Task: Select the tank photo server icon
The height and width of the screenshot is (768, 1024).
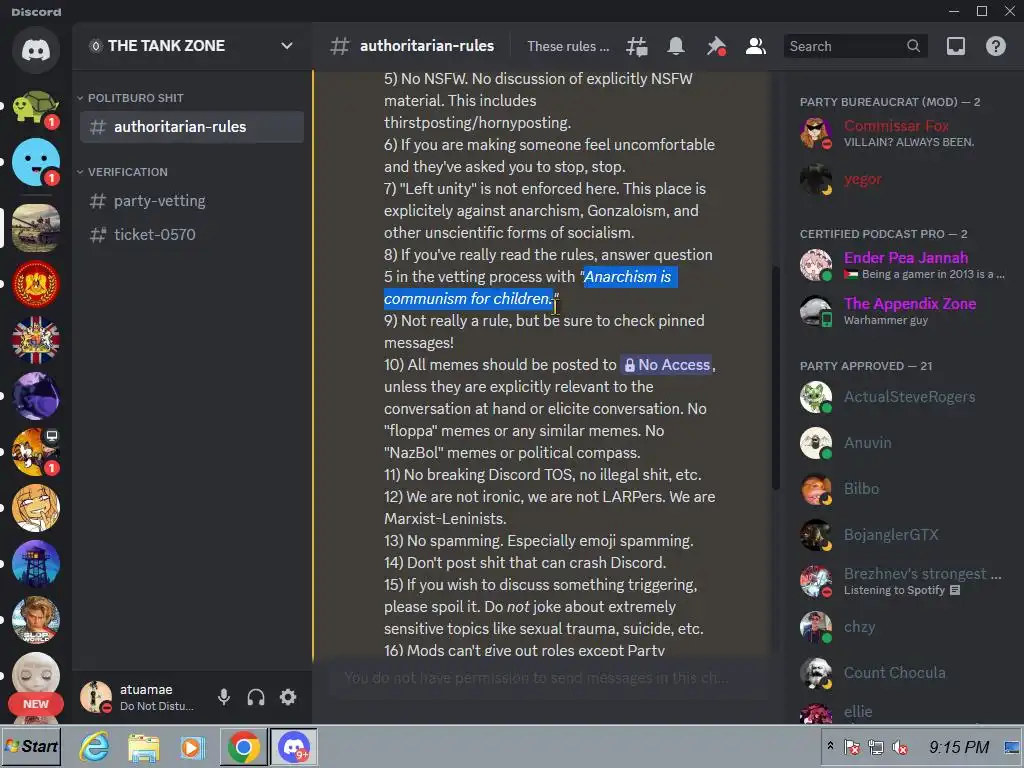Action: [x=35, y=228]
